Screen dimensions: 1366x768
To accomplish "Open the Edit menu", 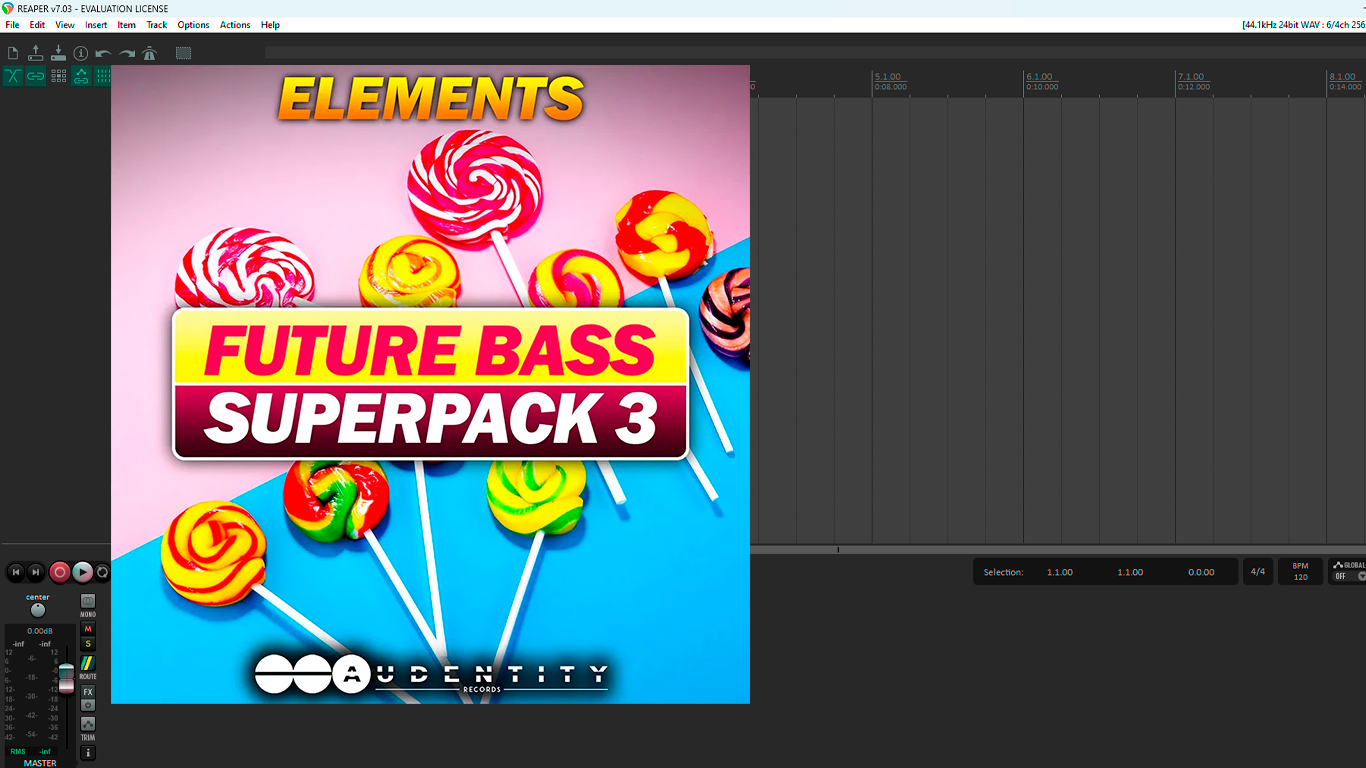I will click(37, 25).
